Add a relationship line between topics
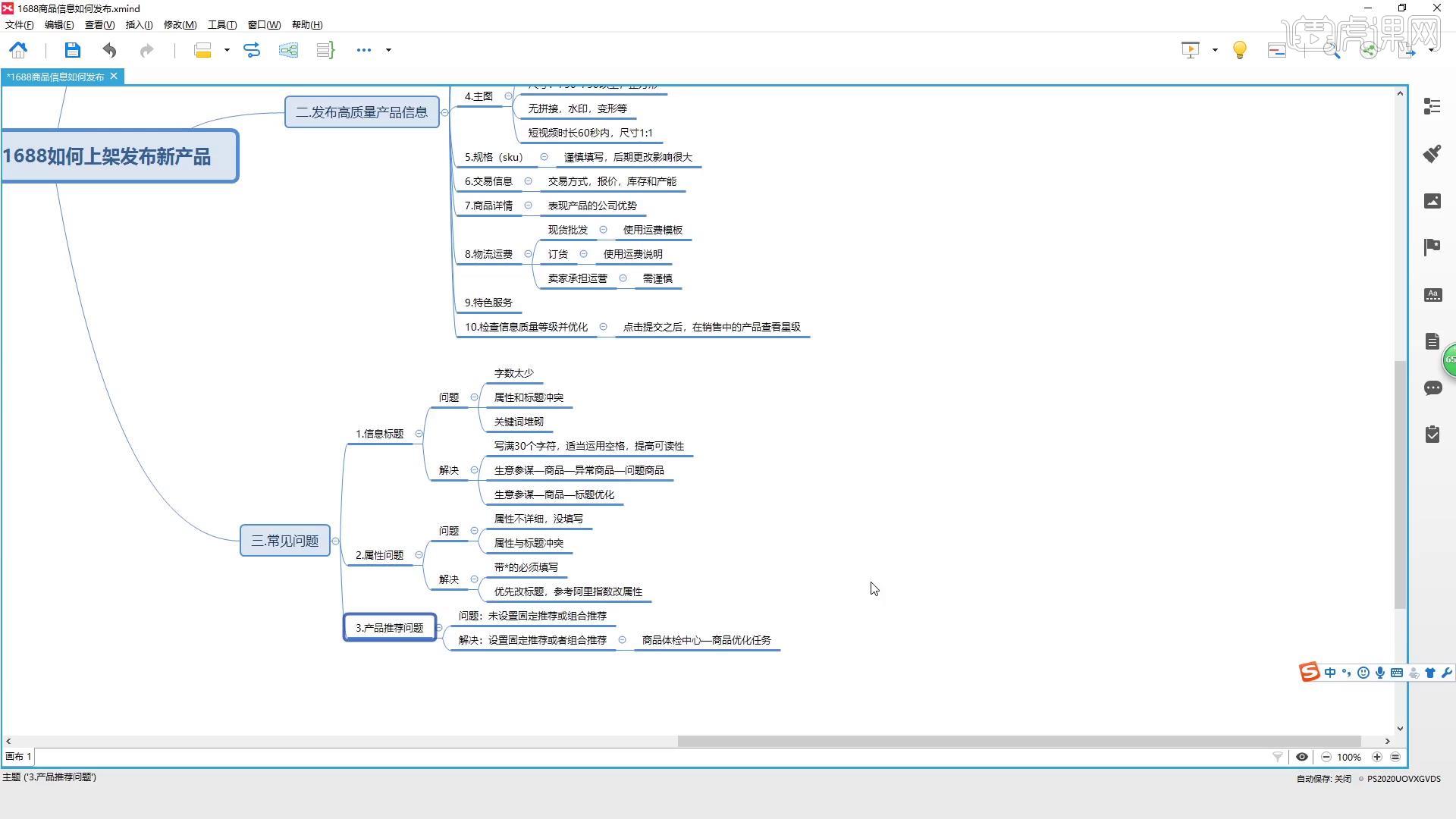The width and height of the screenshot is (1456, 819). pyautogui.click(x=252, y=50)
